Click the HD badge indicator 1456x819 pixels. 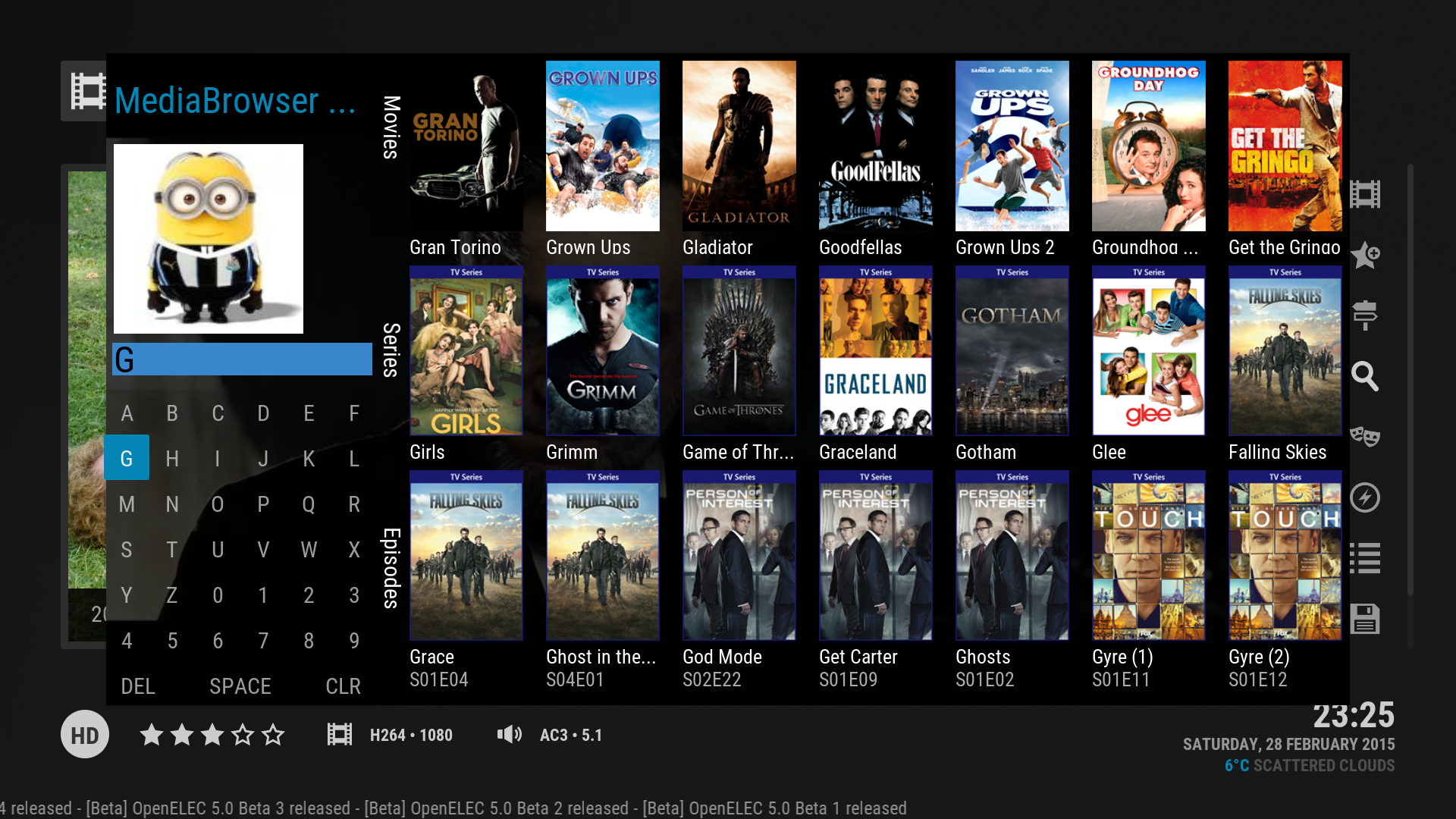(x=85, y=735)
